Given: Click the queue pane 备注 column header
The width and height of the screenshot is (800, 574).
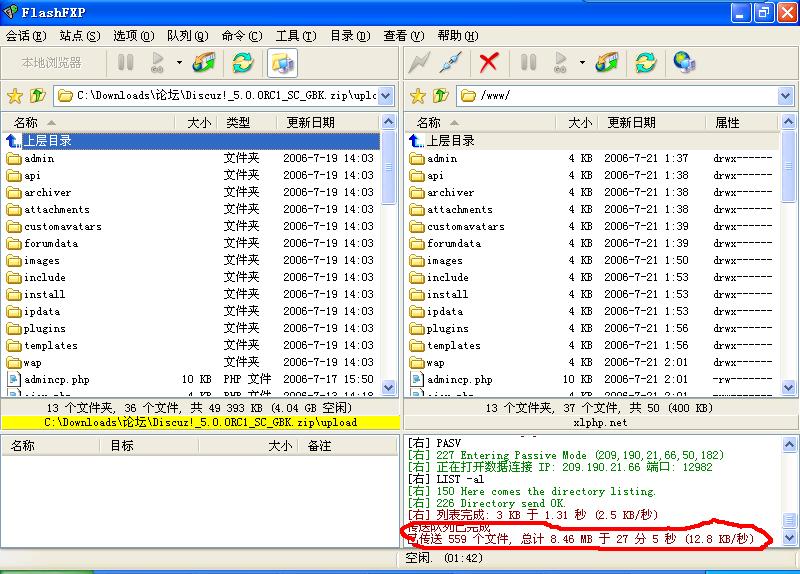Looking at the screenshot, I should pyautogui.click(x=346, y=446).
